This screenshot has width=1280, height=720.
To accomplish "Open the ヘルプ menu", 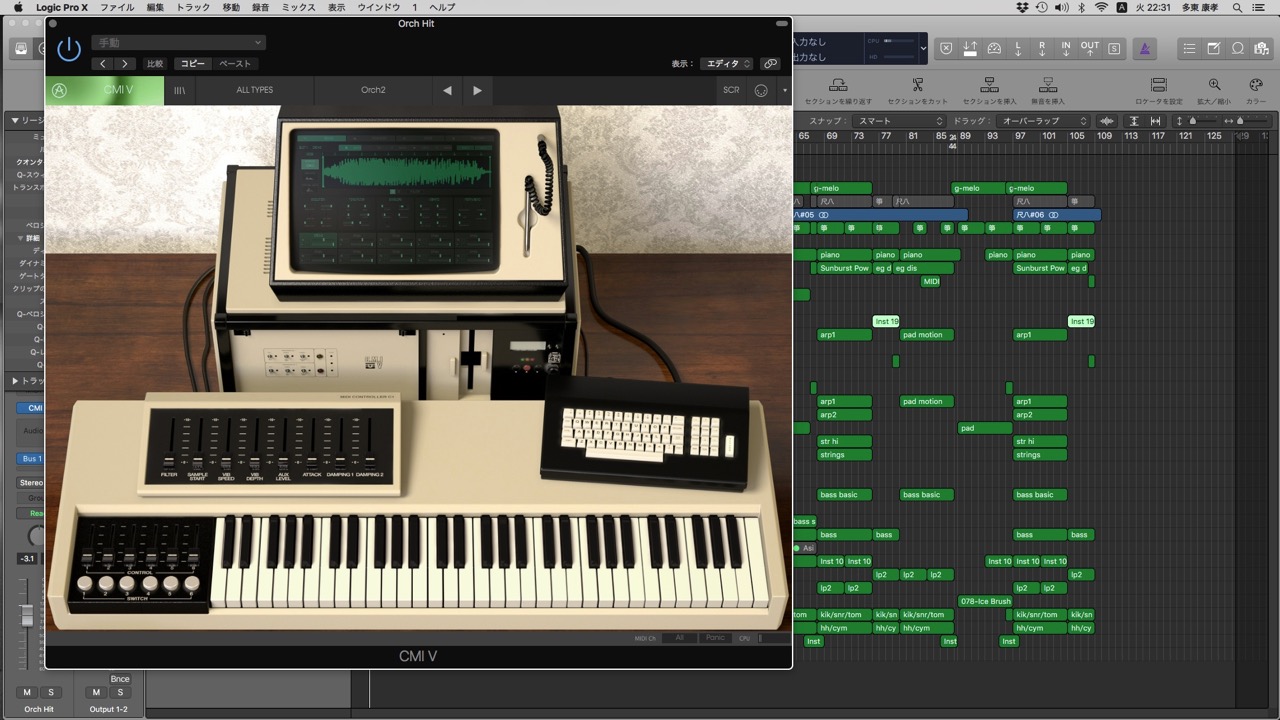I will pos(442,7).
